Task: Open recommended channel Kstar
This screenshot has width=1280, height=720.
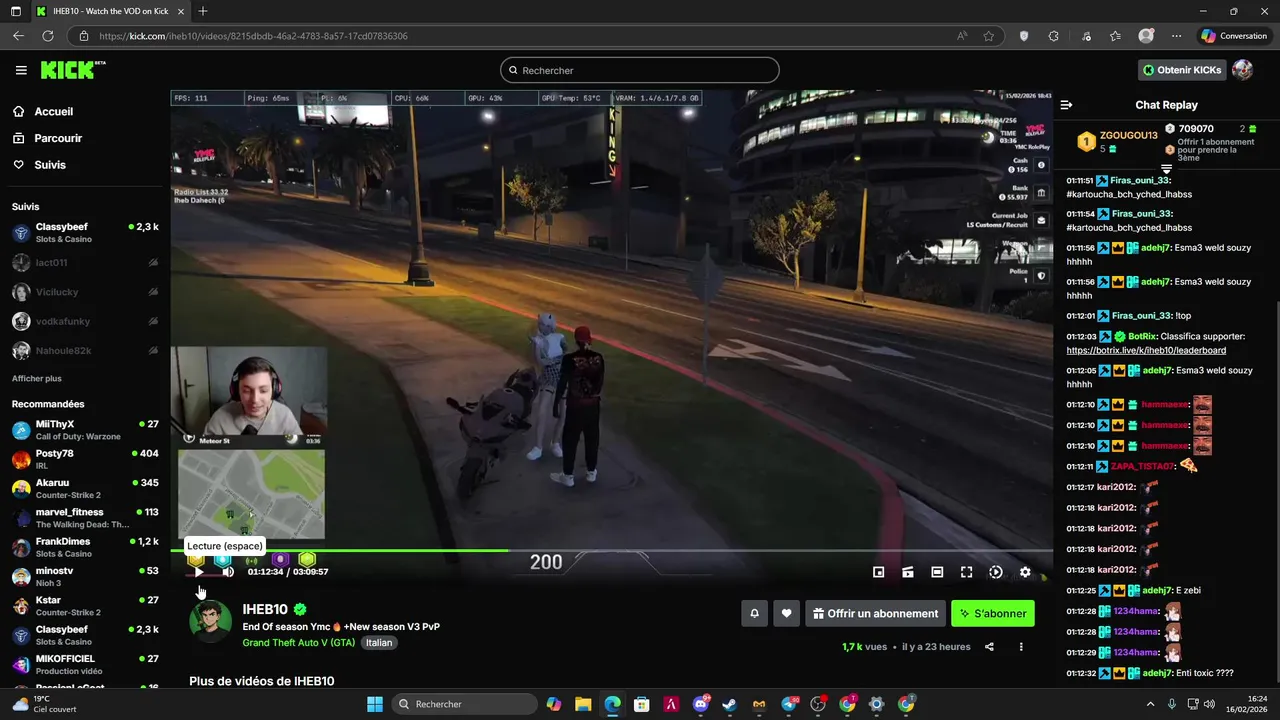Action: tap(85, 606)
